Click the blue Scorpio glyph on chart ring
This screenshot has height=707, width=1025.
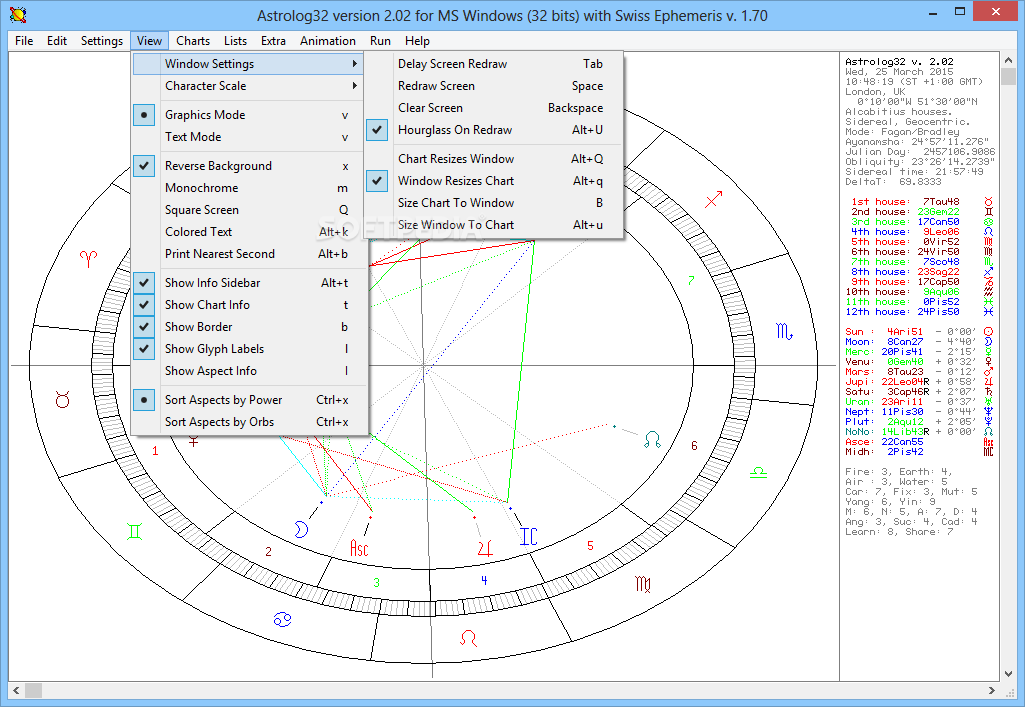coord(784,331)
